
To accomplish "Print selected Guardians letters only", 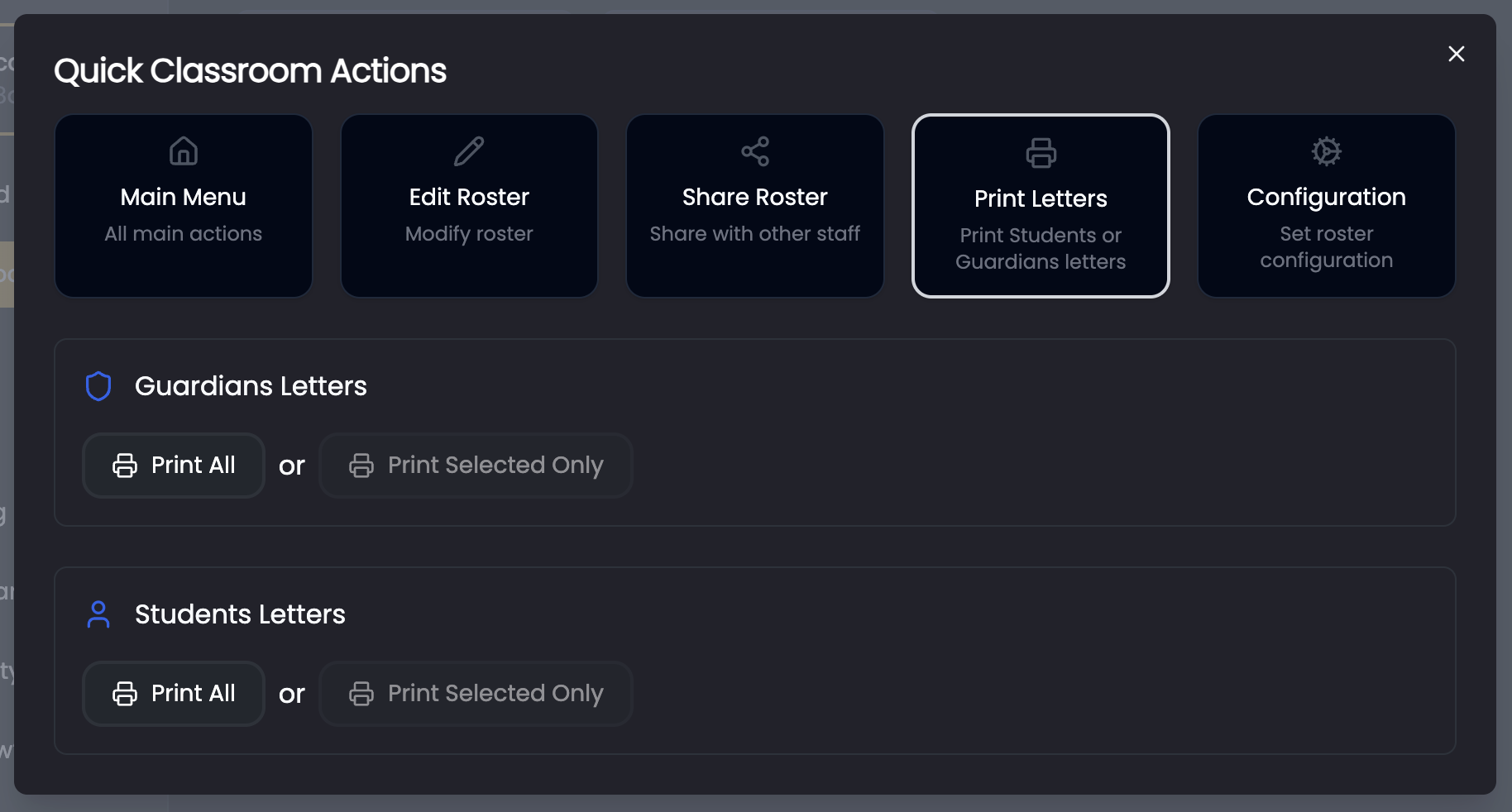I will click(x=476, y=466).
